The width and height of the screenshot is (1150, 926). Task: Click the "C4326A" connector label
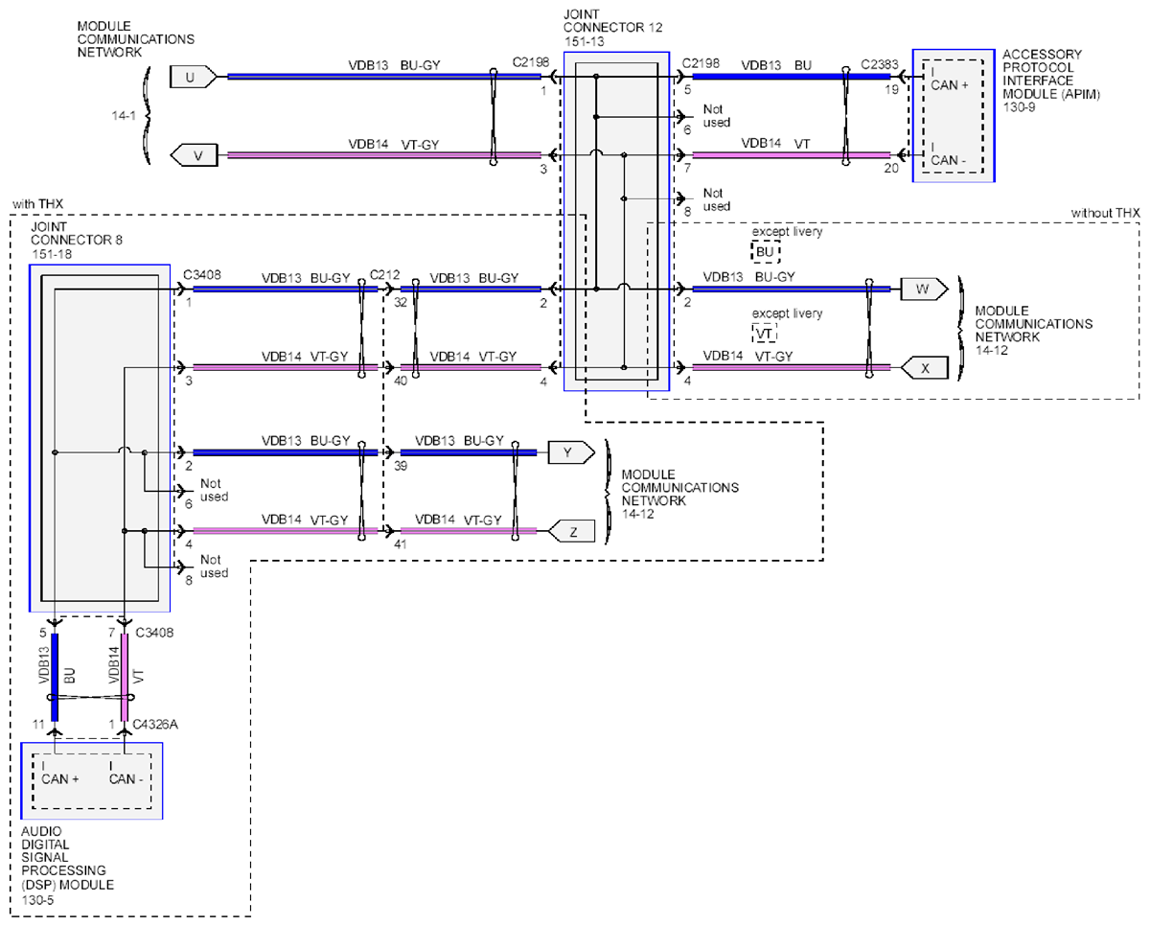pyautogui.click(x=155, y=724)
